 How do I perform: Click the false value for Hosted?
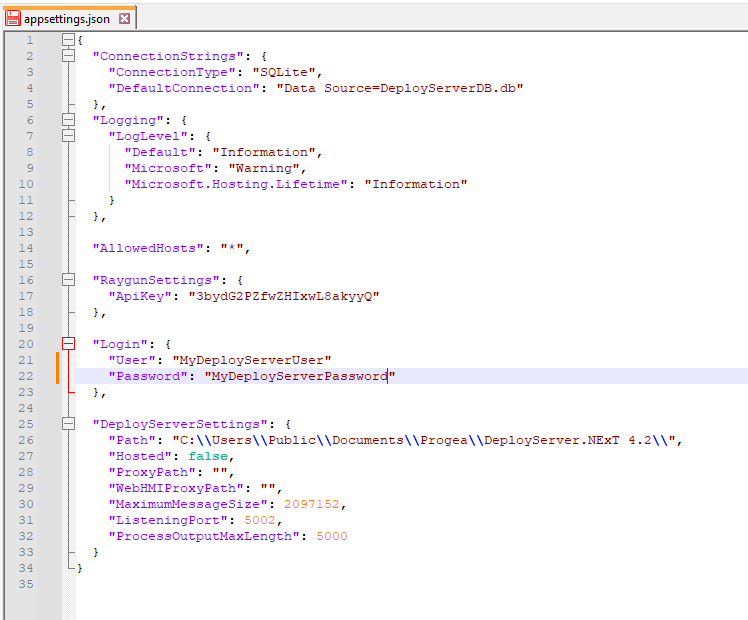[x=208, y=456]
